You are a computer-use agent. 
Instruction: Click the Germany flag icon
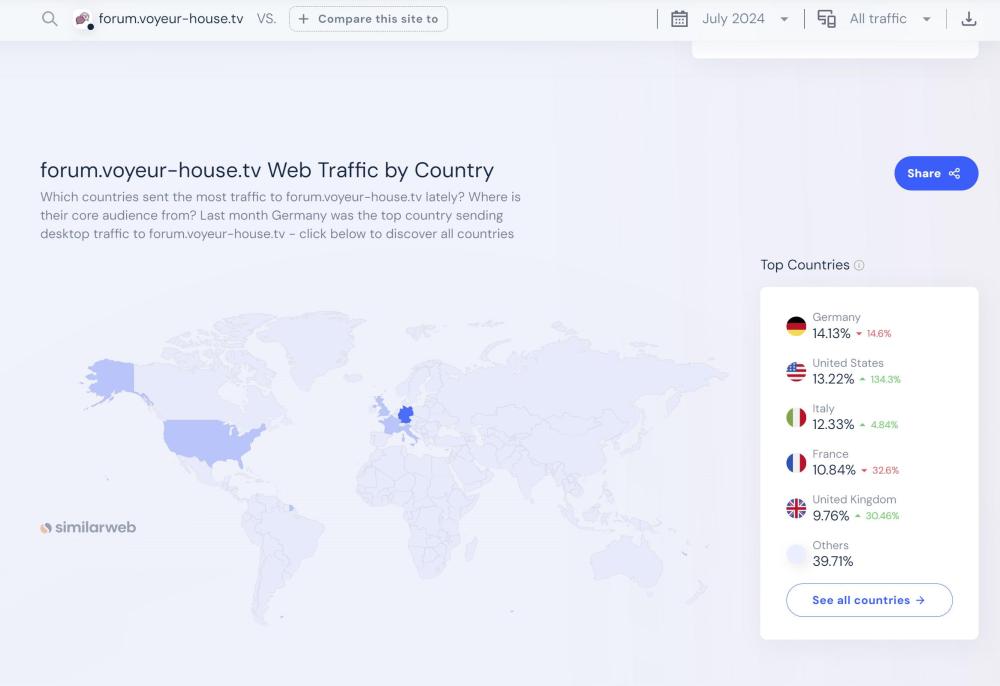(x=796, y=326)
